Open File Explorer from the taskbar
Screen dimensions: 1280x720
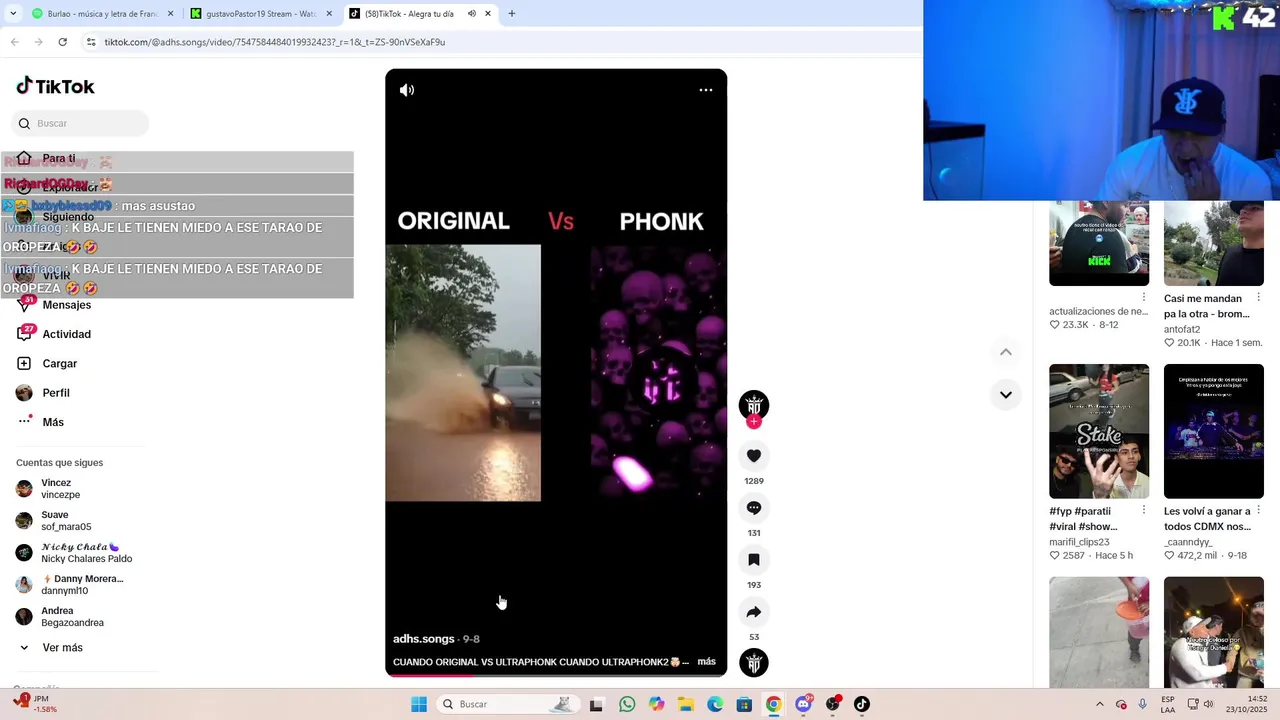[x=686, y=704]
